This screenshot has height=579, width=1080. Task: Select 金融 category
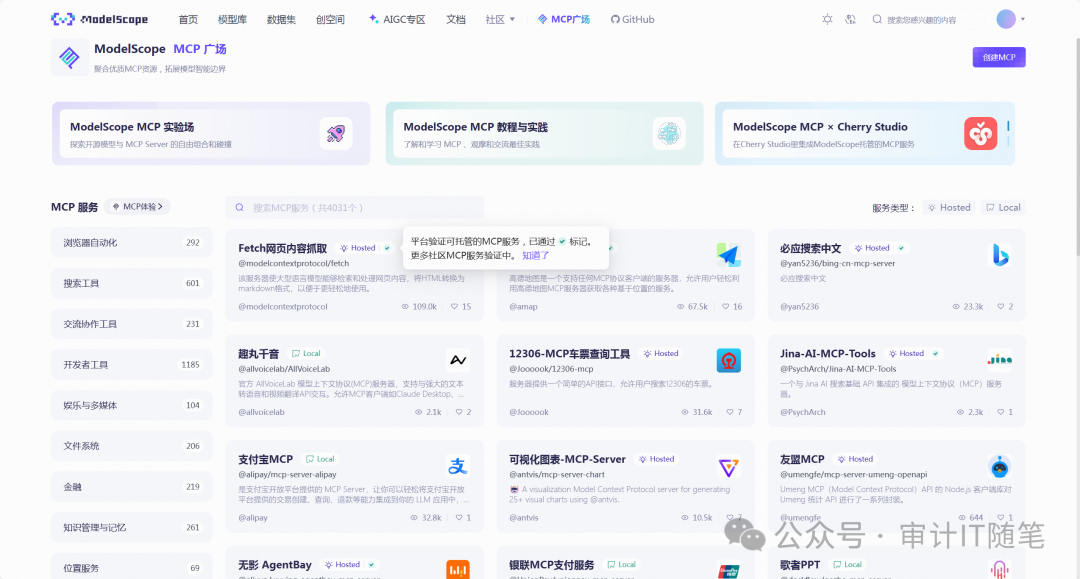tap(132, 487)
